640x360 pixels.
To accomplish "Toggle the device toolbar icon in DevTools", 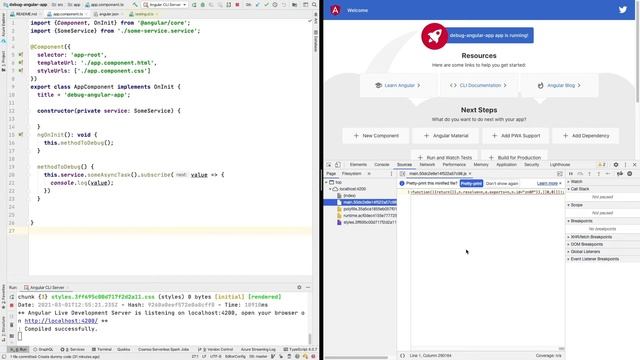I will [x=338, y=164].
